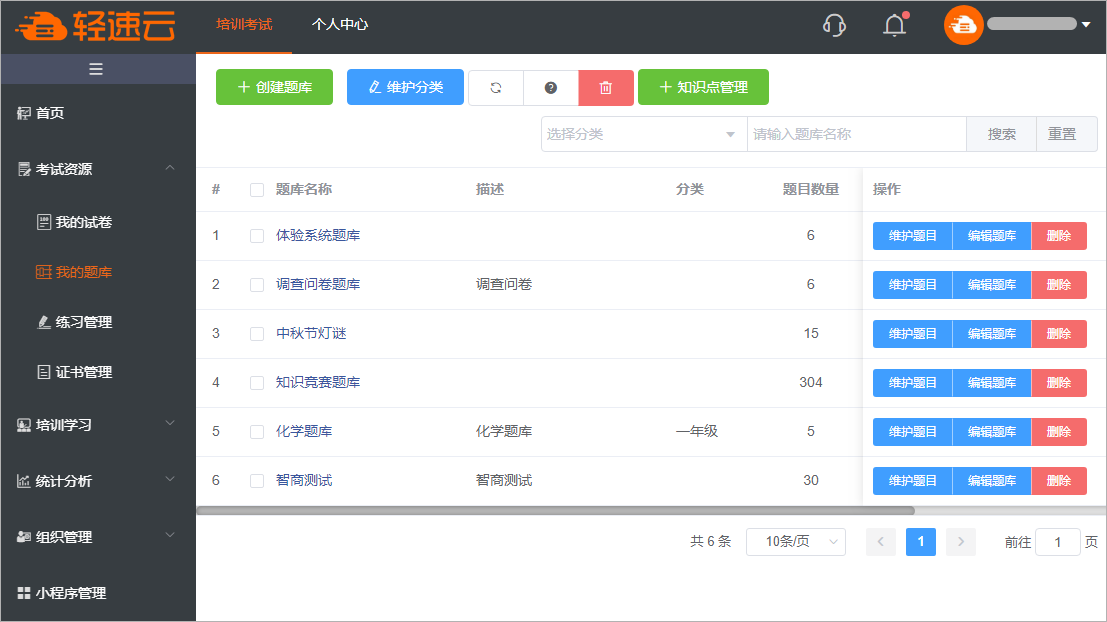Screen dimensions: 1107x622
Task: Click the 请输入题库名称 search input field
Action: point(856,134)
